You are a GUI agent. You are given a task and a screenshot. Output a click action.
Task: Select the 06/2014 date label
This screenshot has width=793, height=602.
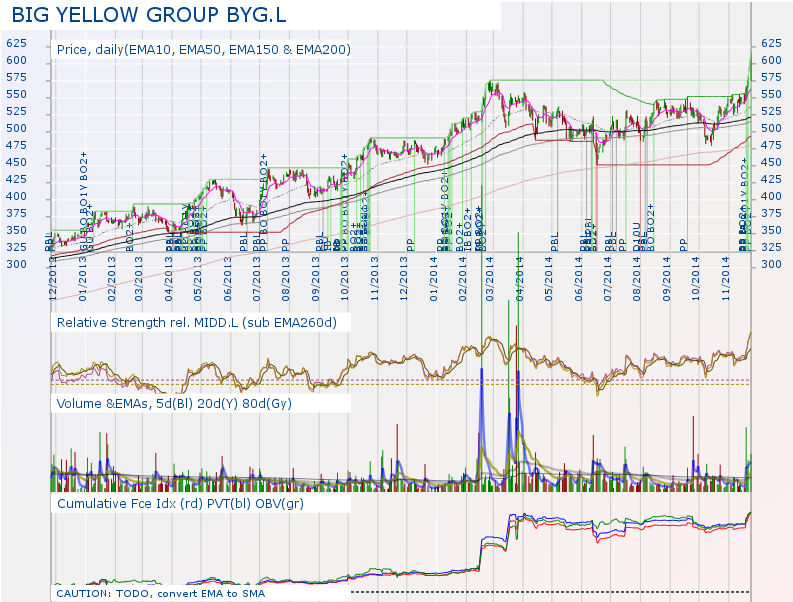(x=579, y=279)
